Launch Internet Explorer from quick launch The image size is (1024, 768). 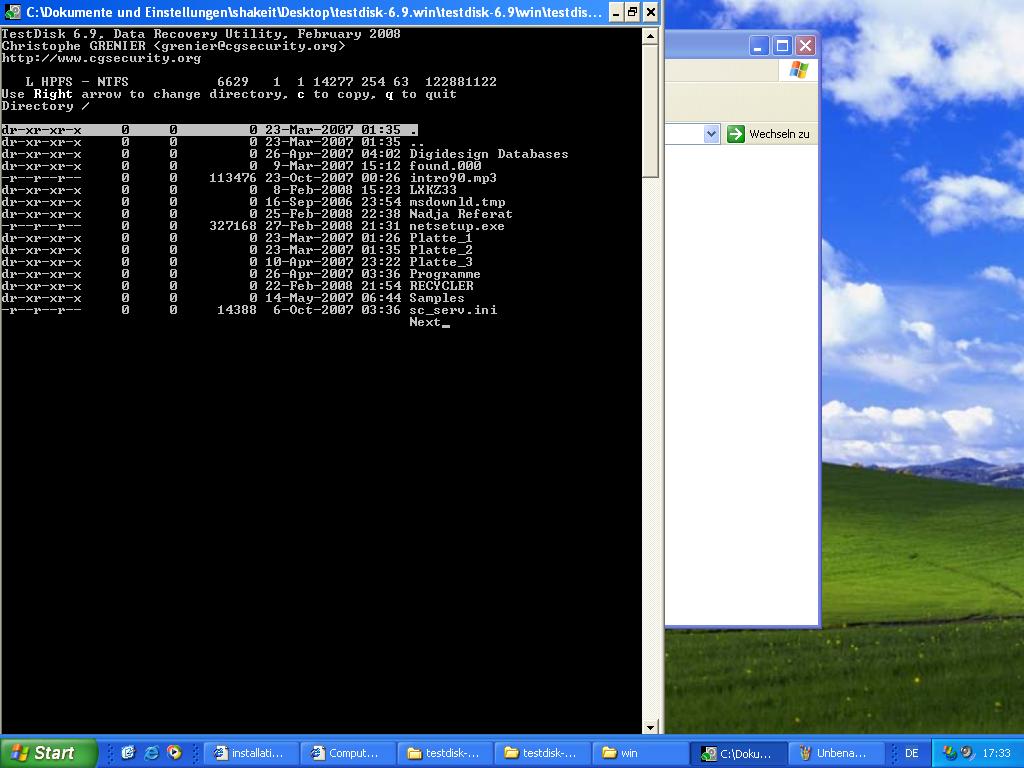point(152,753)
